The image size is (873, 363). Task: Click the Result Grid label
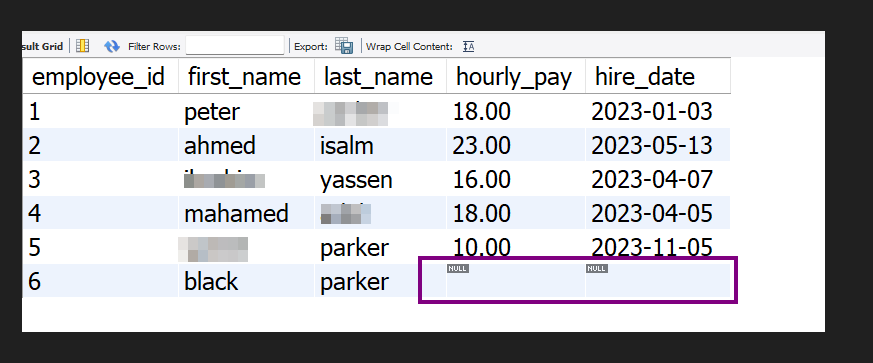(42, 46)
